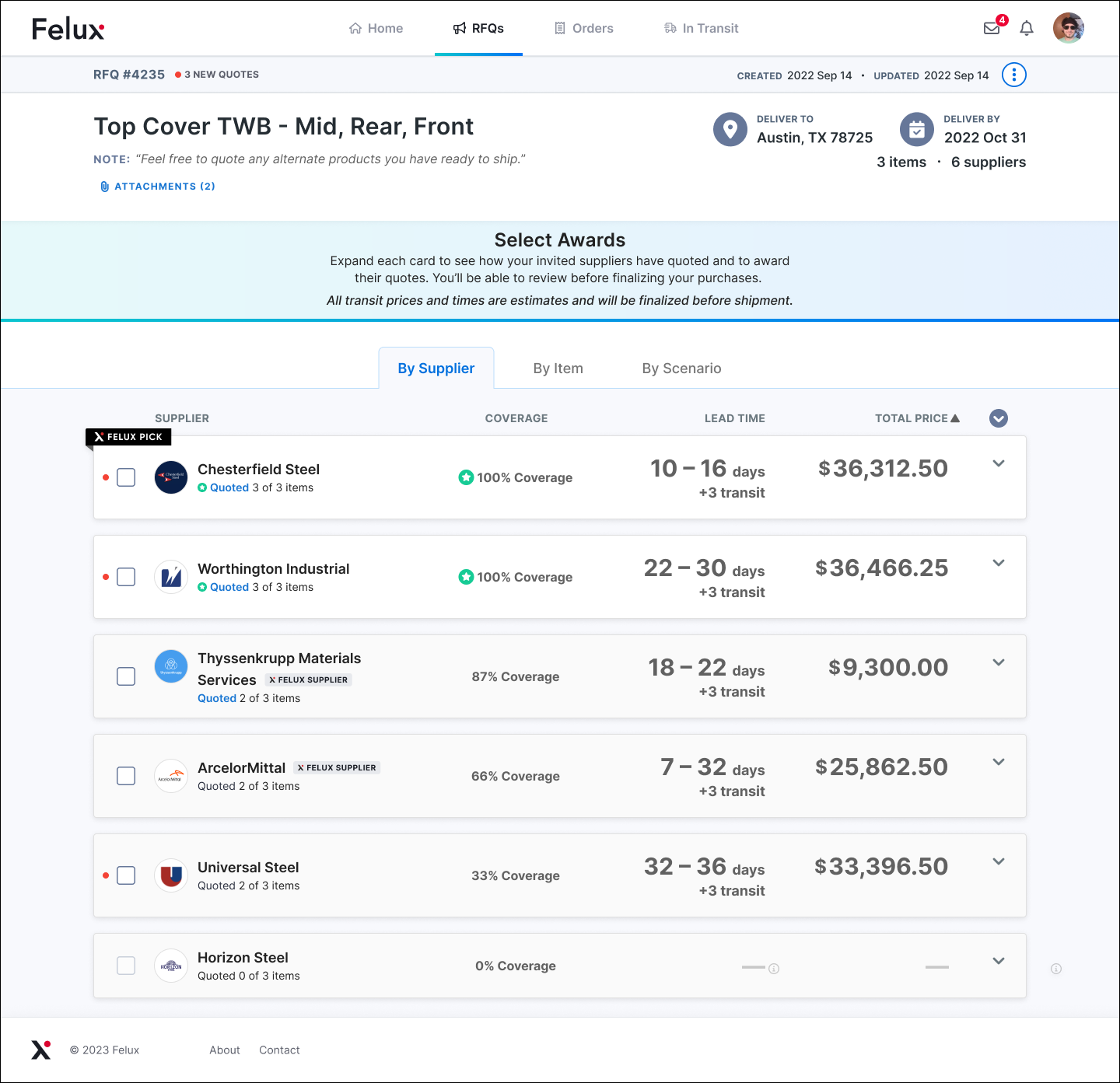Click the Thyssenkrupp Materials logo
The image size is (1120, 1083).
171,666
